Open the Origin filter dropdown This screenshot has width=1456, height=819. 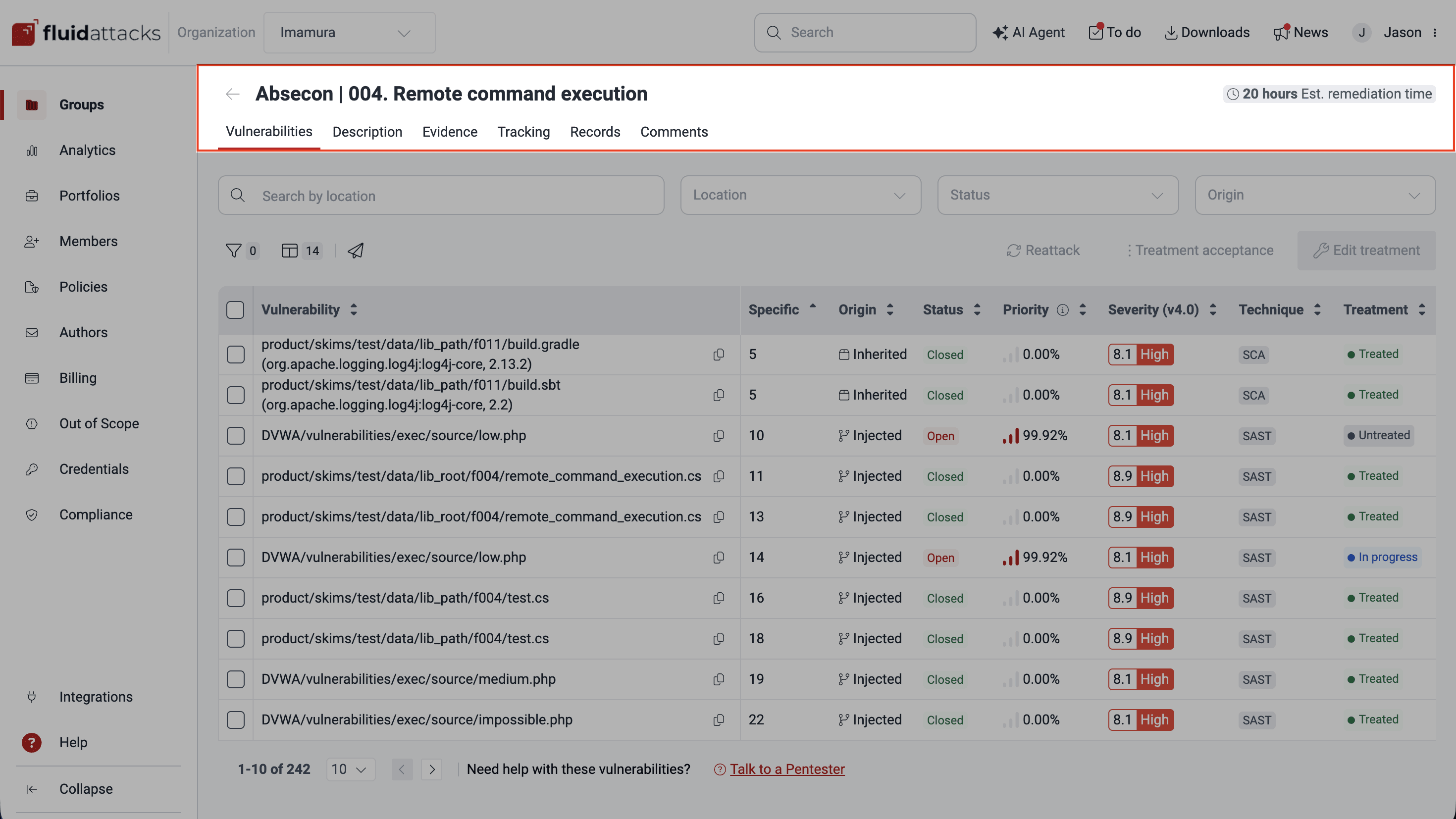(1315, 195)
